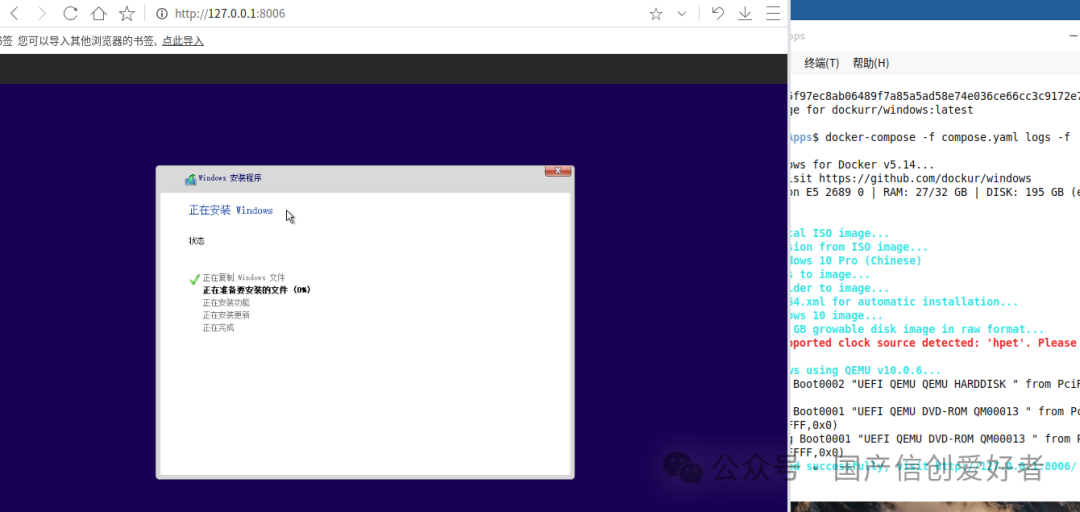Open the browser hamburger menu
1080x512 pixels.
(773, 13)
